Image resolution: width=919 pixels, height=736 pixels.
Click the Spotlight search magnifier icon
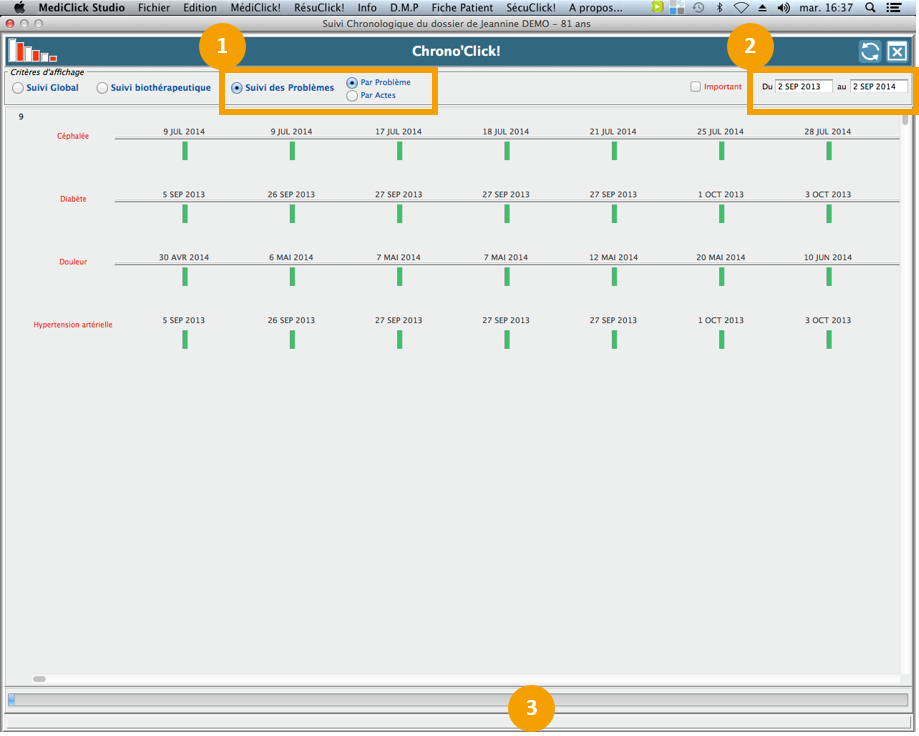[x=869, y=7]
